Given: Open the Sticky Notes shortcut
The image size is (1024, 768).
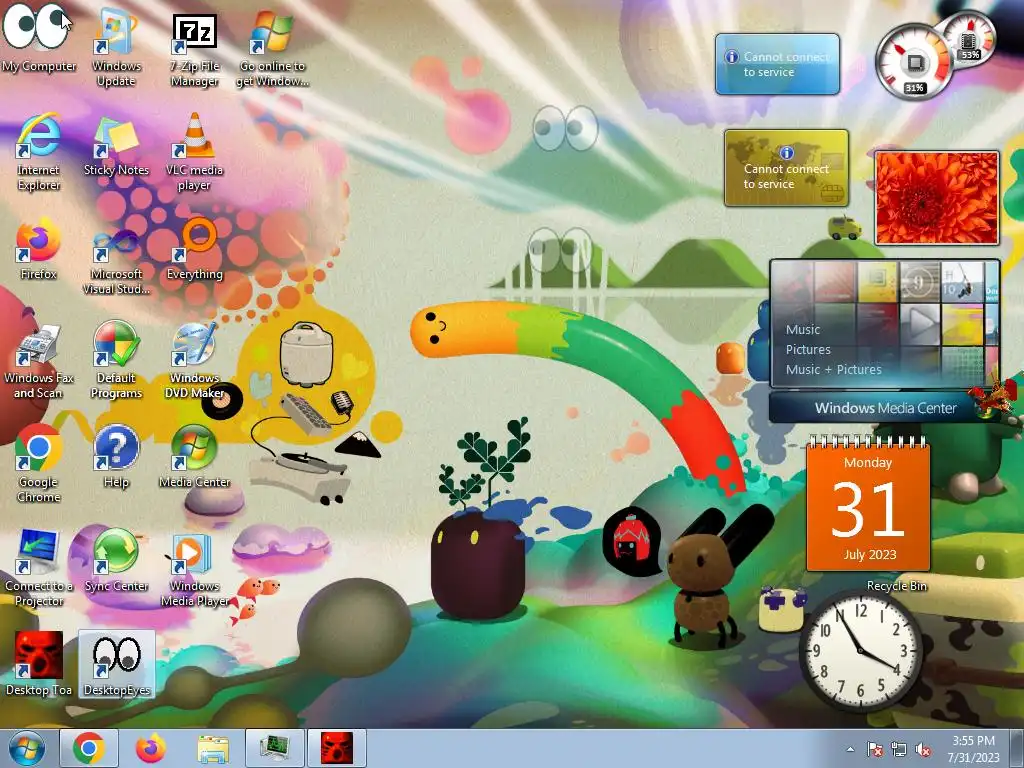Looking at the screenshot, I should [x=116, y=145].
